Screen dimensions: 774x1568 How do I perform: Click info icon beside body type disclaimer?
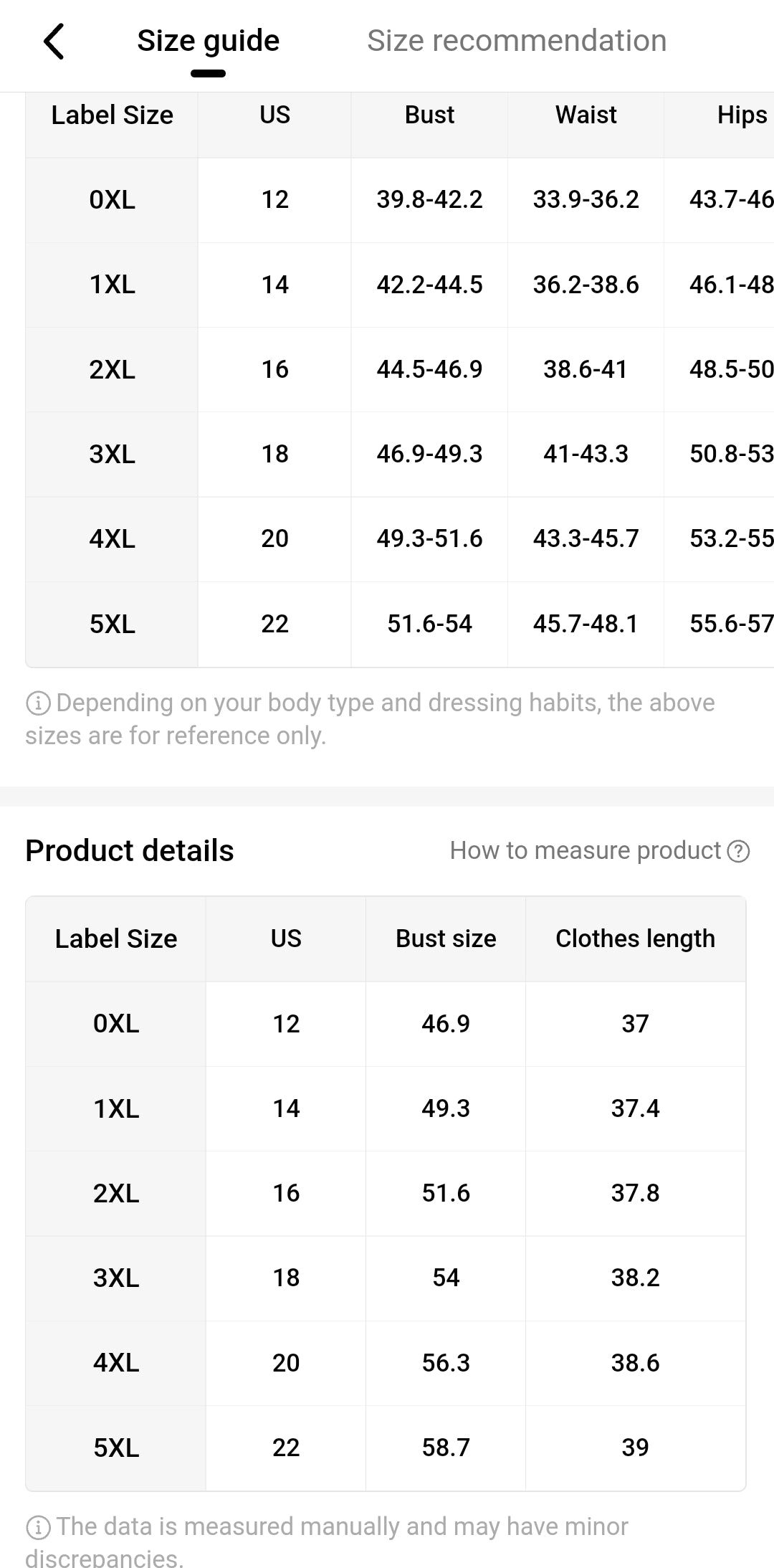click(x=37, y=703)
